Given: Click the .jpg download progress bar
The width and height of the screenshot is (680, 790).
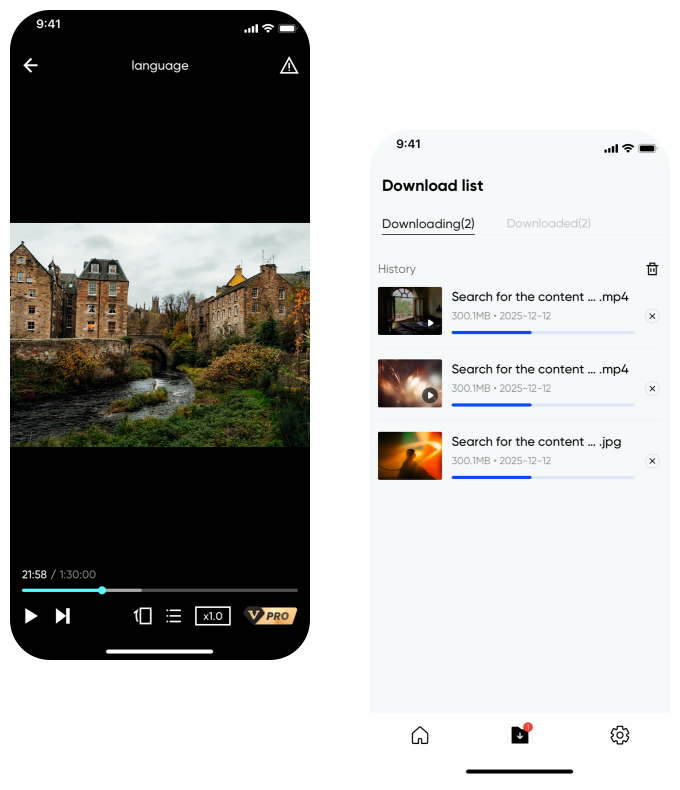Looking at the screenshot, I should [543, 477].
